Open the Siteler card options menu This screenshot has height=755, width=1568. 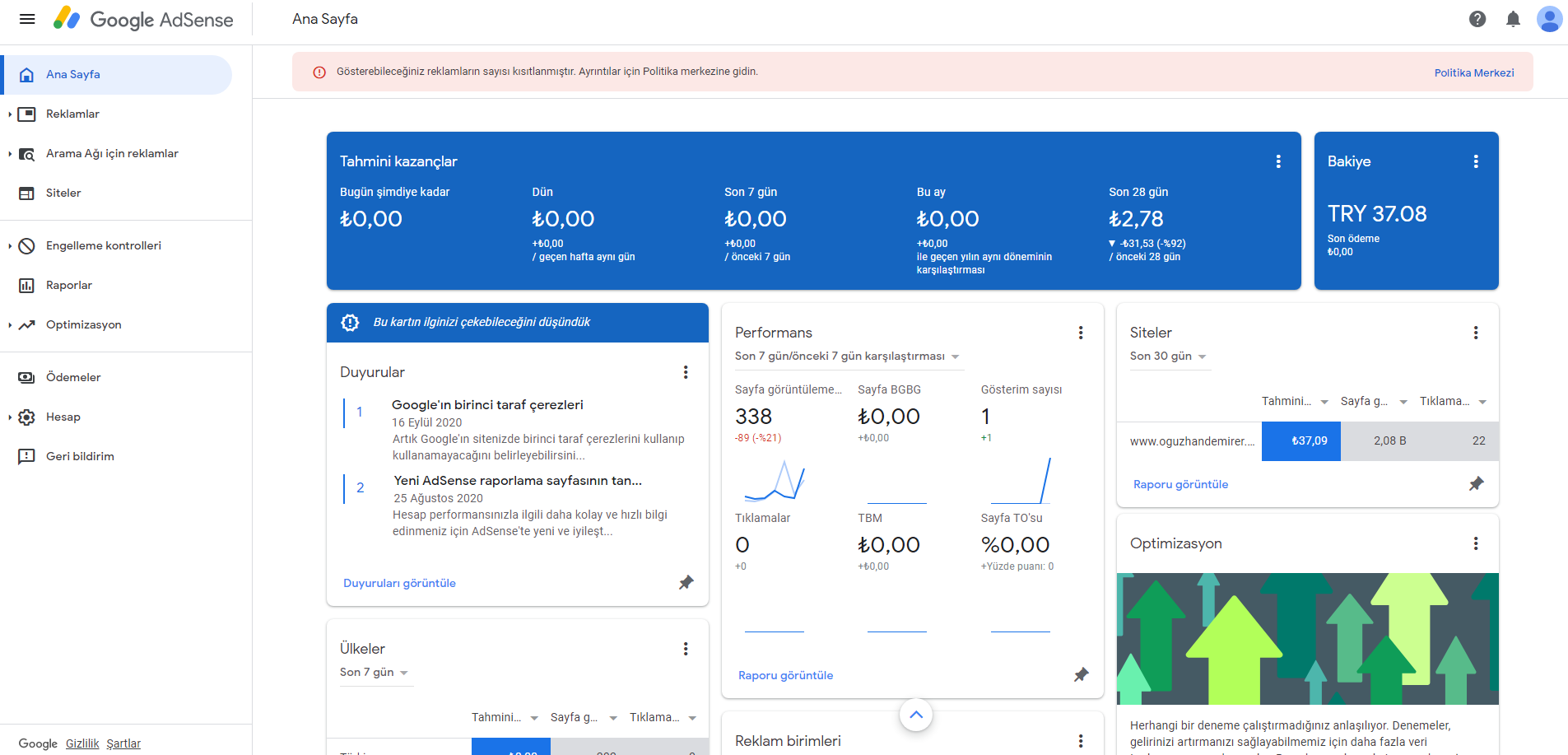point(1476,333)
